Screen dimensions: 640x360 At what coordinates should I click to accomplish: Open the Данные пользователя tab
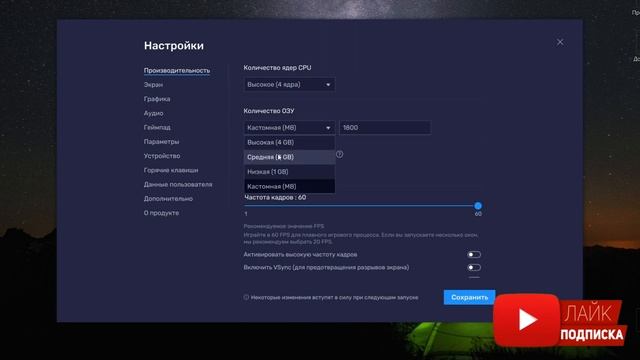178,184
